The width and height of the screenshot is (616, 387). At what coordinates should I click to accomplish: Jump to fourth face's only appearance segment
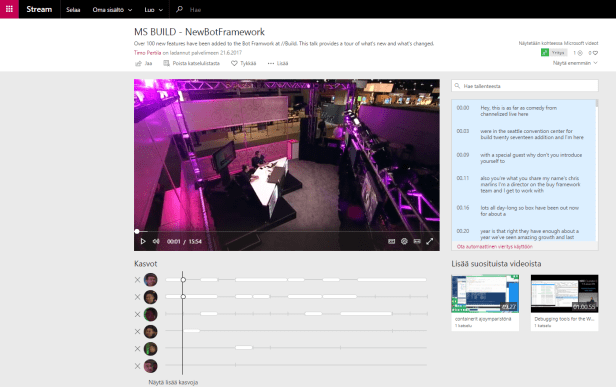[x=191, y=330]
